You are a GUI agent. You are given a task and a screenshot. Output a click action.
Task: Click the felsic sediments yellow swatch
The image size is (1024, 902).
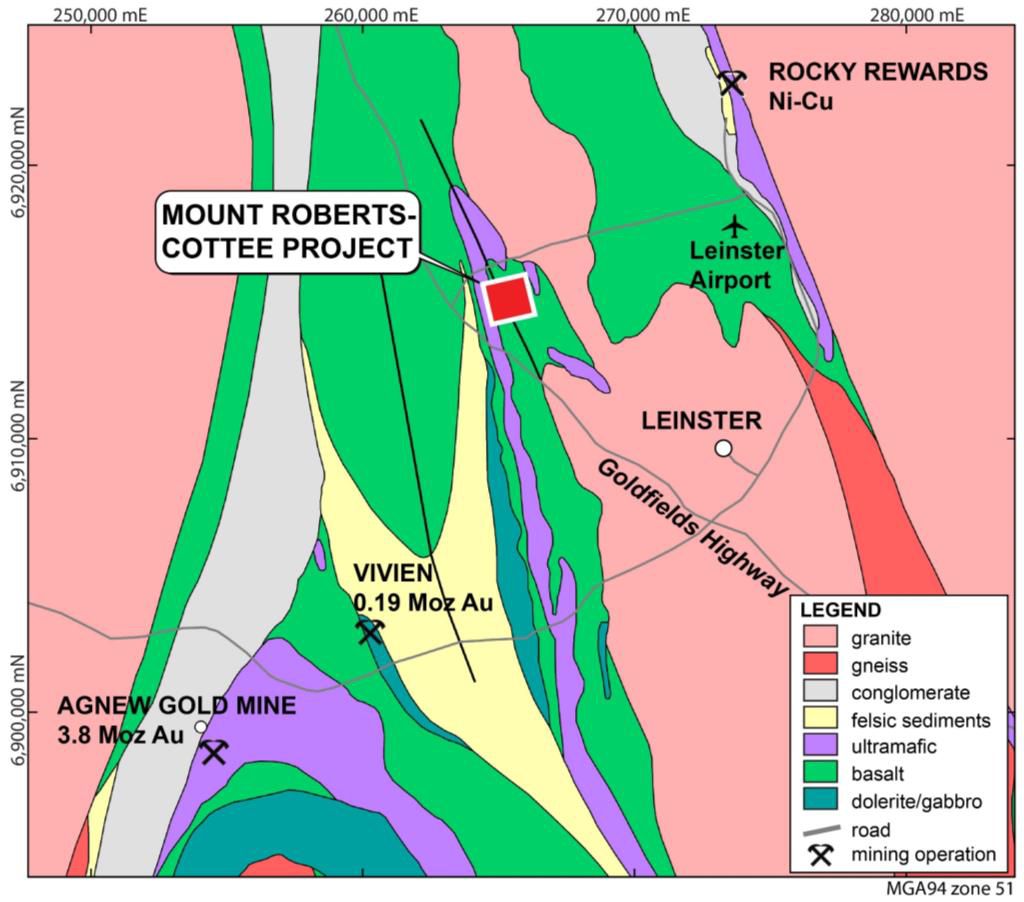pyautogui.click(x=824, y=720)
